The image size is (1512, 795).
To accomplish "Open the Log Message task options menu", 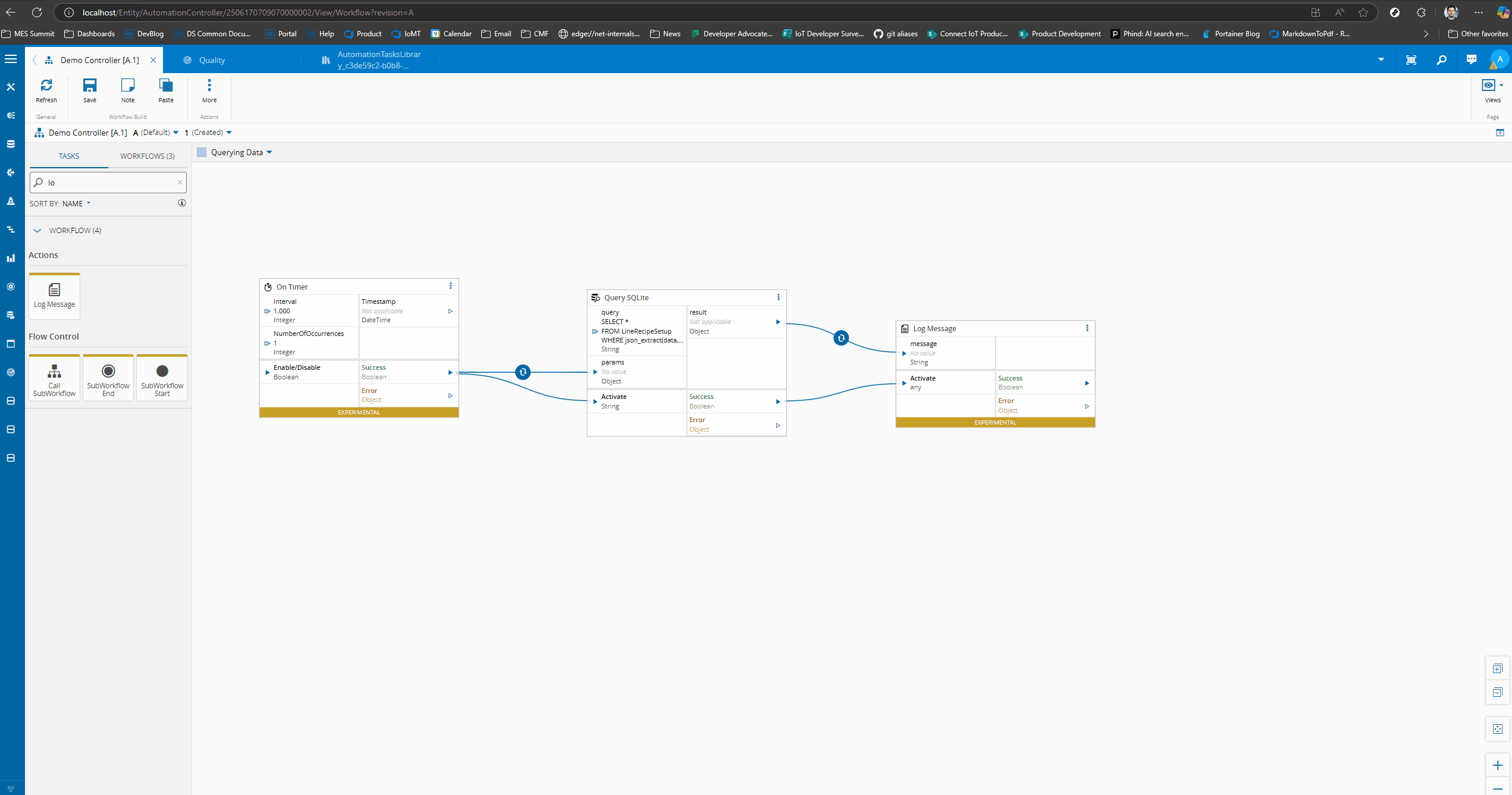I will pos(1087,328).
